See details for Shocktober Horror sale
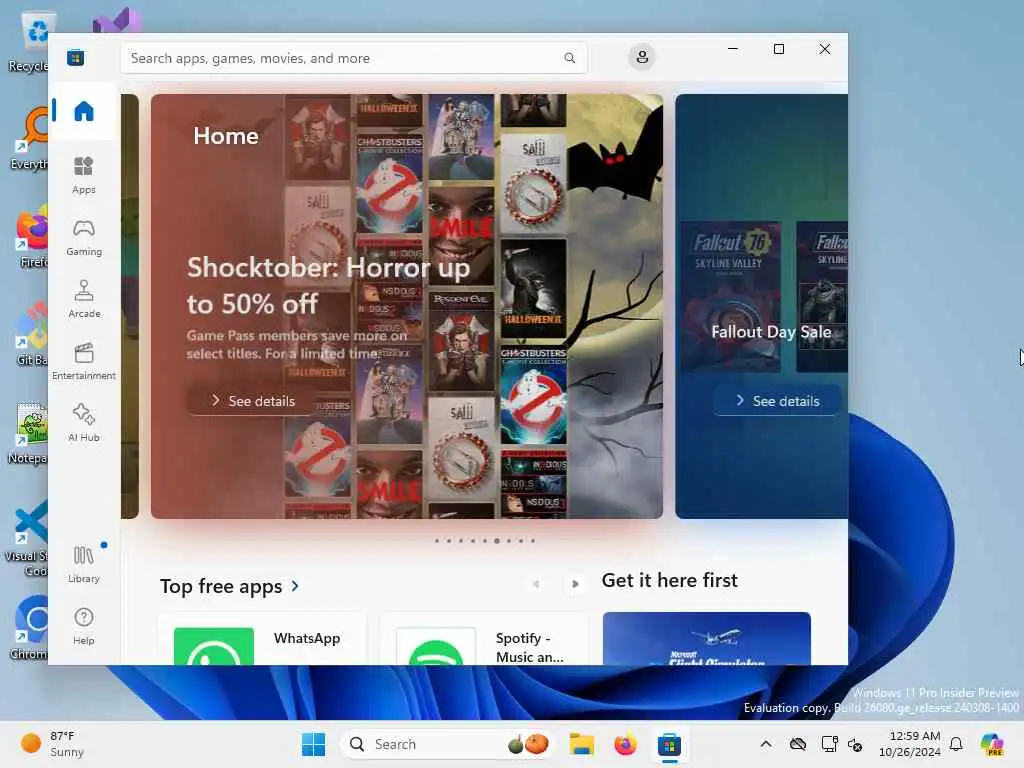The height and width of the screenshot is (768, 1024). pos(252,400)
